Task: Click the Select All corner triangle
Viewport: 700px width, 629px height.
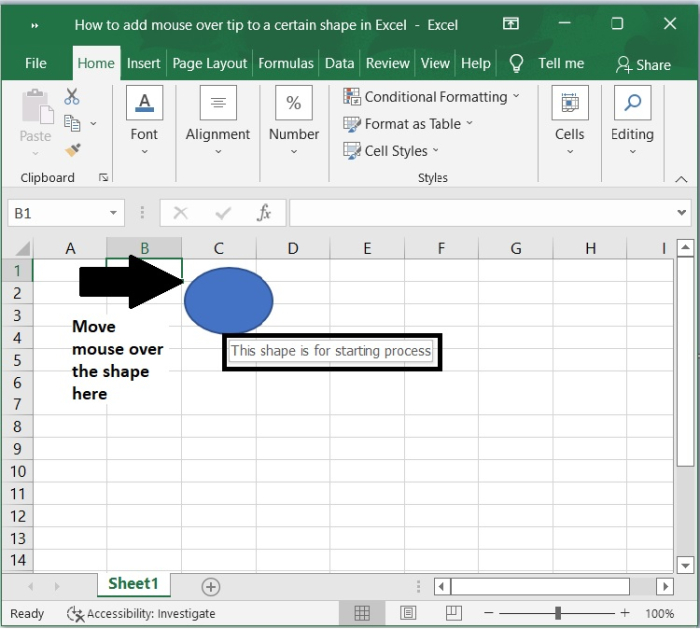Action: (x=22, y=248)
